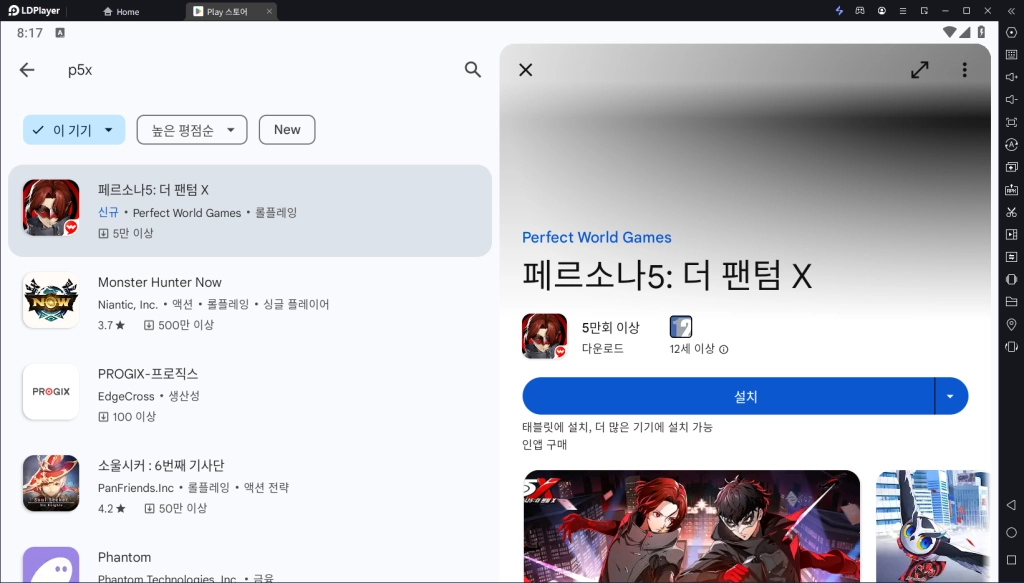Open PROGIX-프로직스 search result

(x=249, y=394)
